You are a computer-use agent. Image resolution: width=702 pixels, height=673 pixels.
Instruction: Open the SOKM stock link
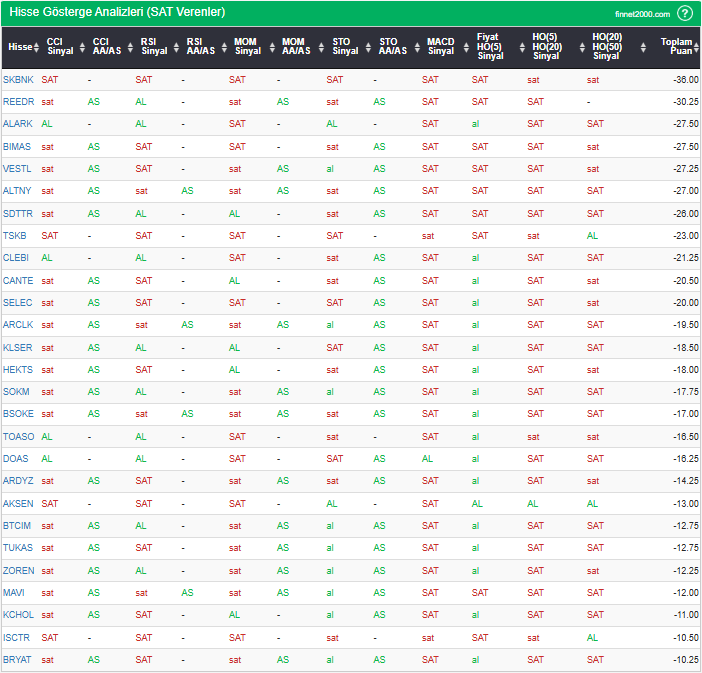(16, 392)
